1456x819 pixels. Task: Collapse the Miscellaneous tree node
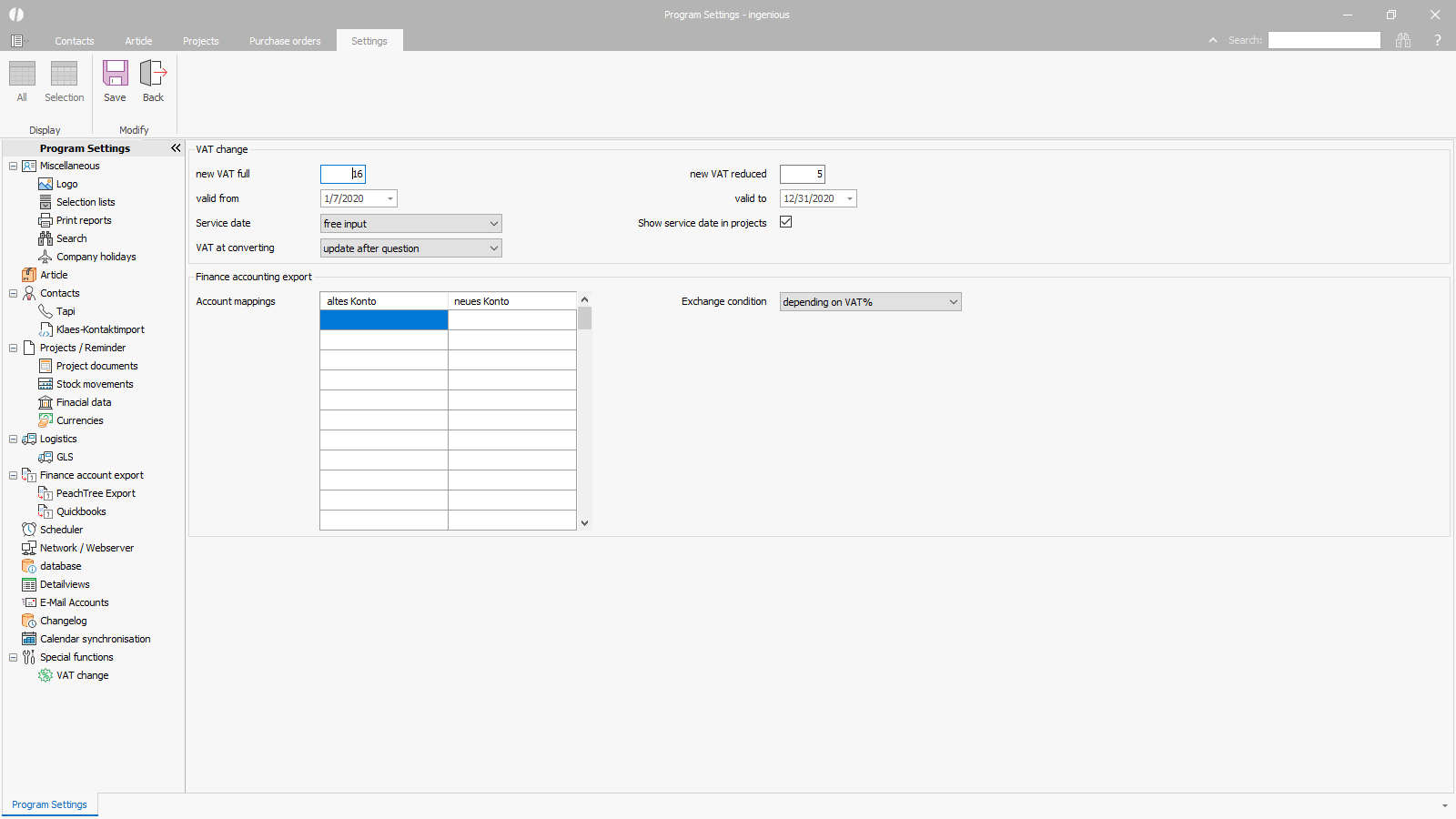pyautogui.click(x=13, y=166)
